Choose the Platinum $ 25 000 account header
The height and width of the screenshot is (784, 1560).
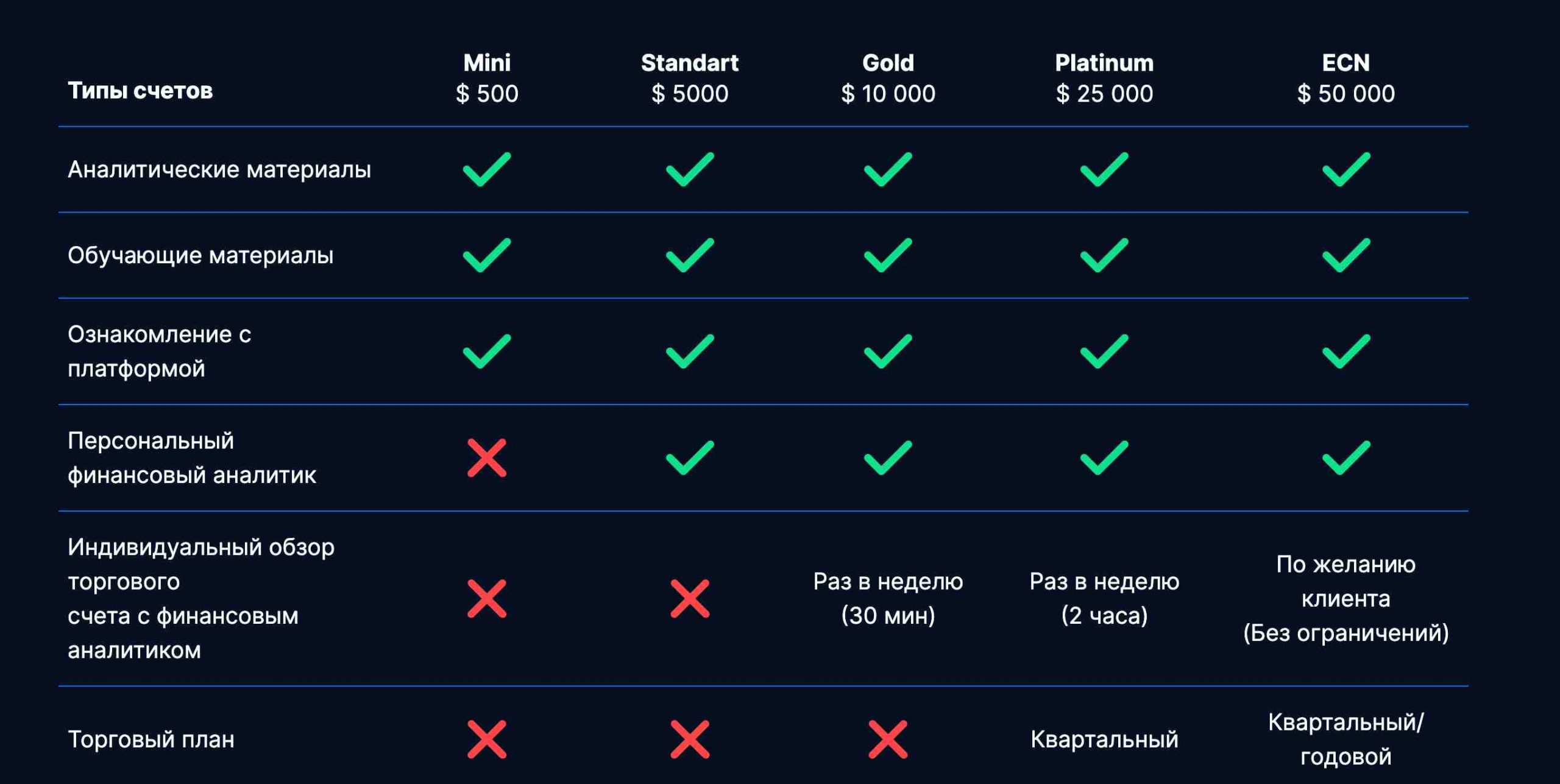pyautogui.click(x=1104, y=78)
